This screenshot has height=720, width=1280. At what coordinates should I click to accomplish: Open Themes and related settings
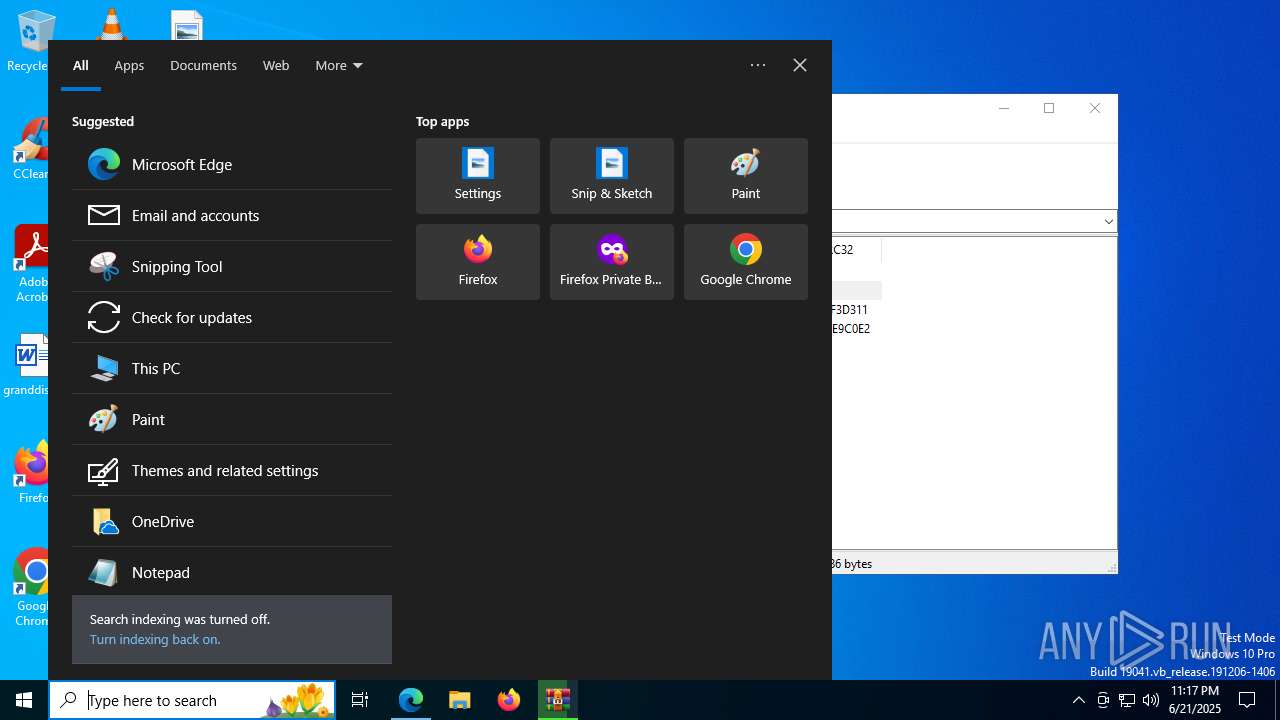232,470
